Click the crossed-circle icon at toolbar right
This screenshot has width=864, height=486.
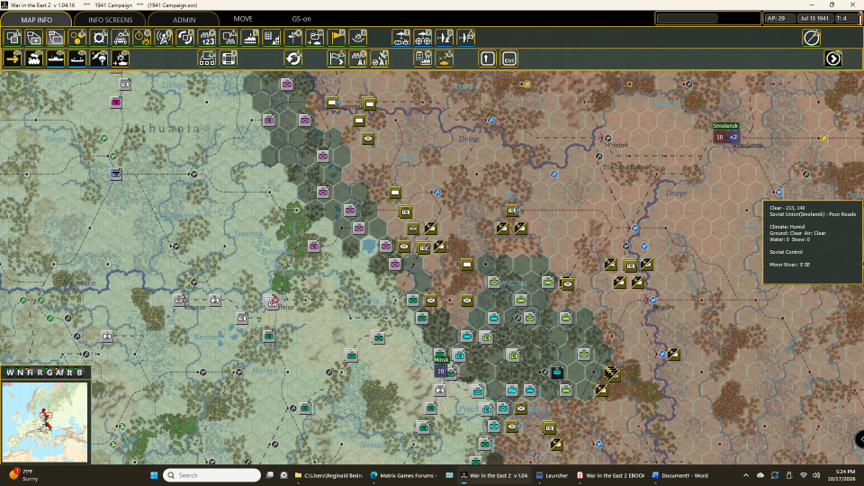[812, 38]
